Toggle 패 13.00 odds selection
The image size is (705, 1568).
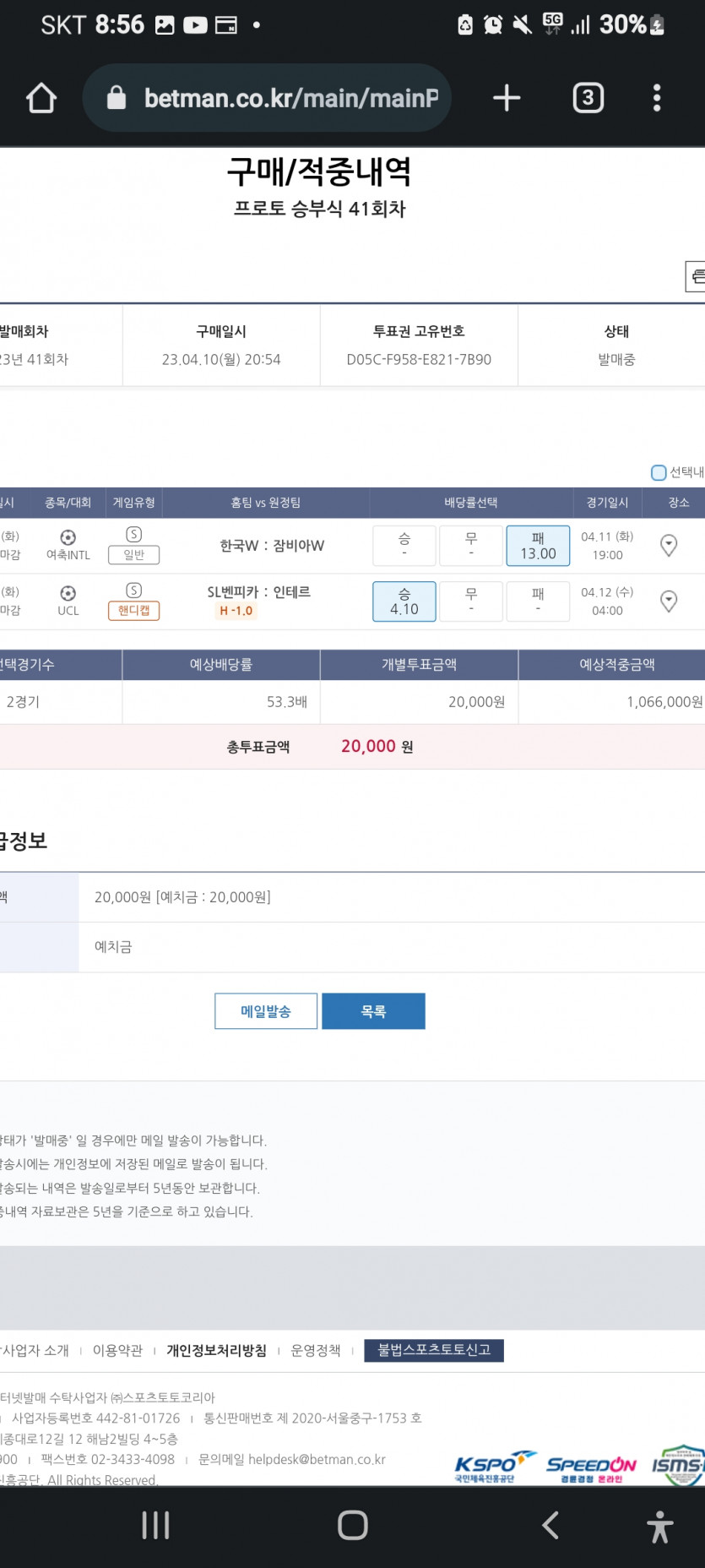click(x=538, y=546)
